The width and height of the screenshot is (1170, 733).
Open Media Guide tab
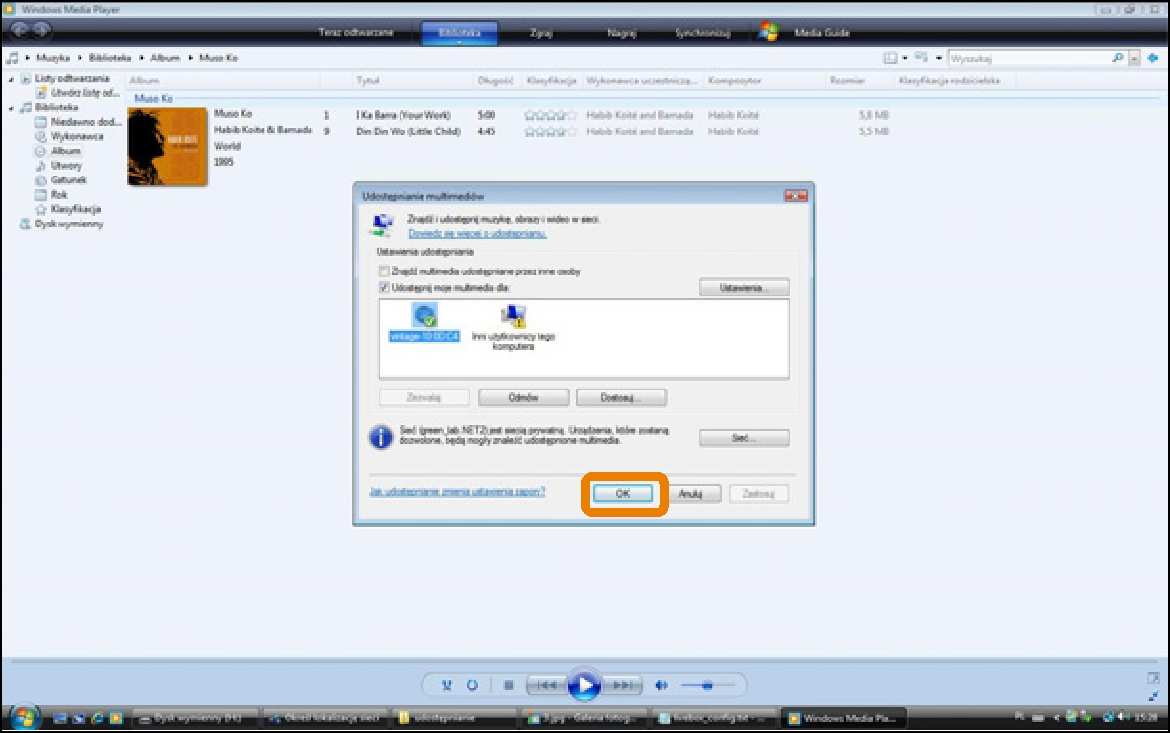[x=822, y=33]
